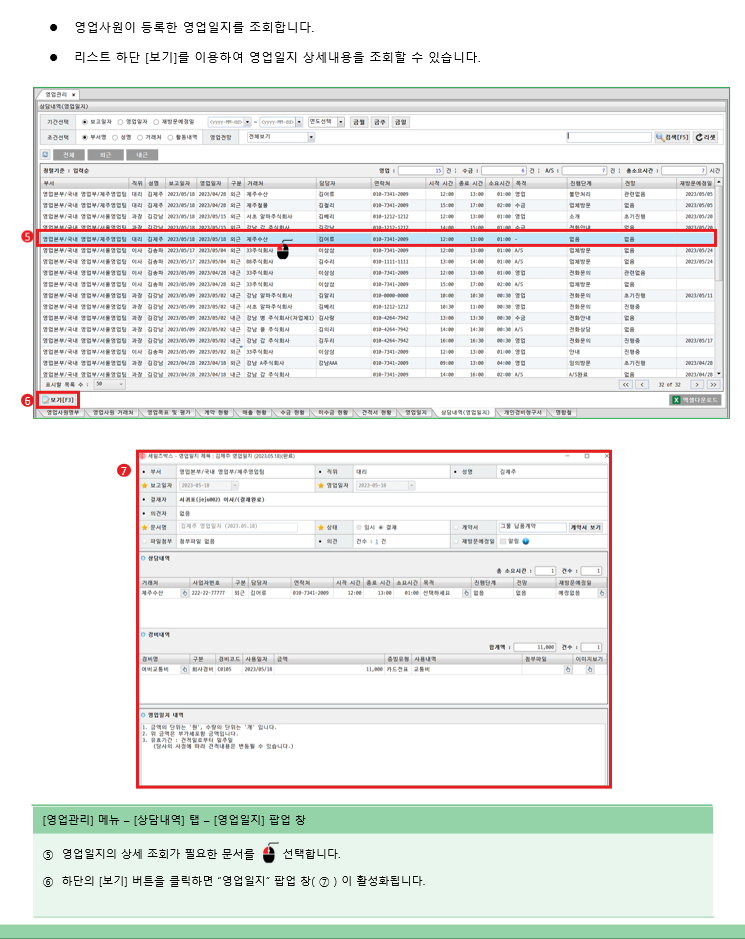Click the 엑셀다운로드 Excel download button

[x=695, y=400]
